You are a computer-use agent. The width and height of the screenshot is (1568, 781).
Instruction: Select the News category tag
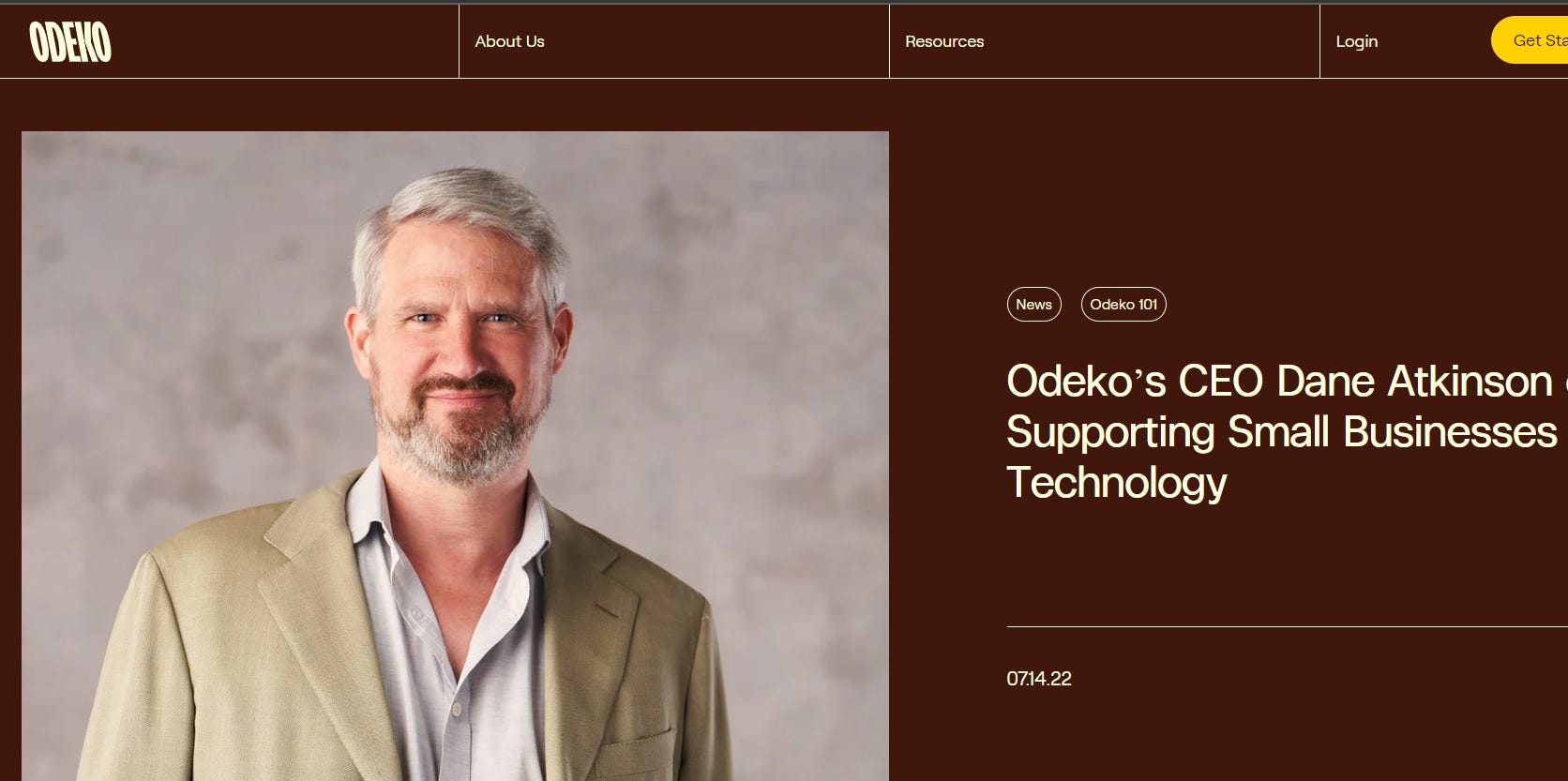click(1033, 304)
